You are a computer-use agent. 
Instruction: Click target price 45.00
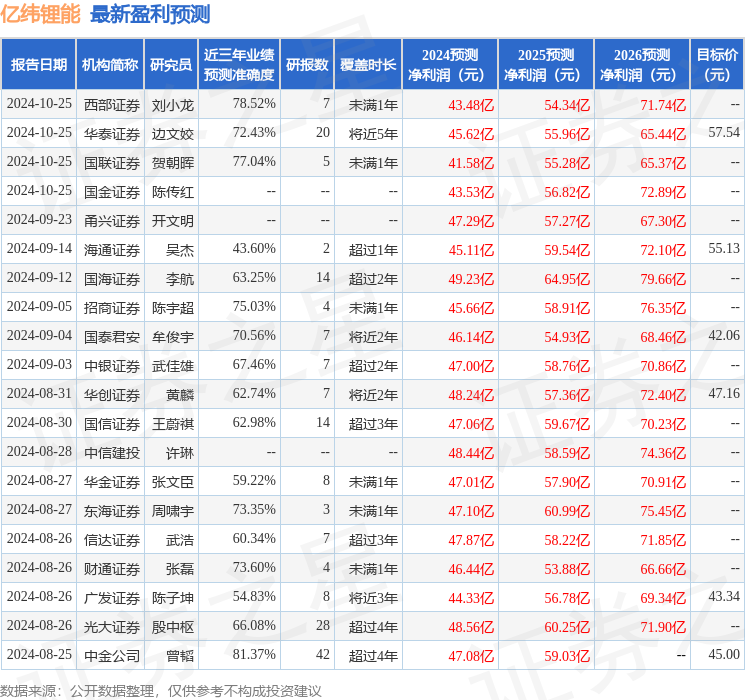click(x=724, y=654)
